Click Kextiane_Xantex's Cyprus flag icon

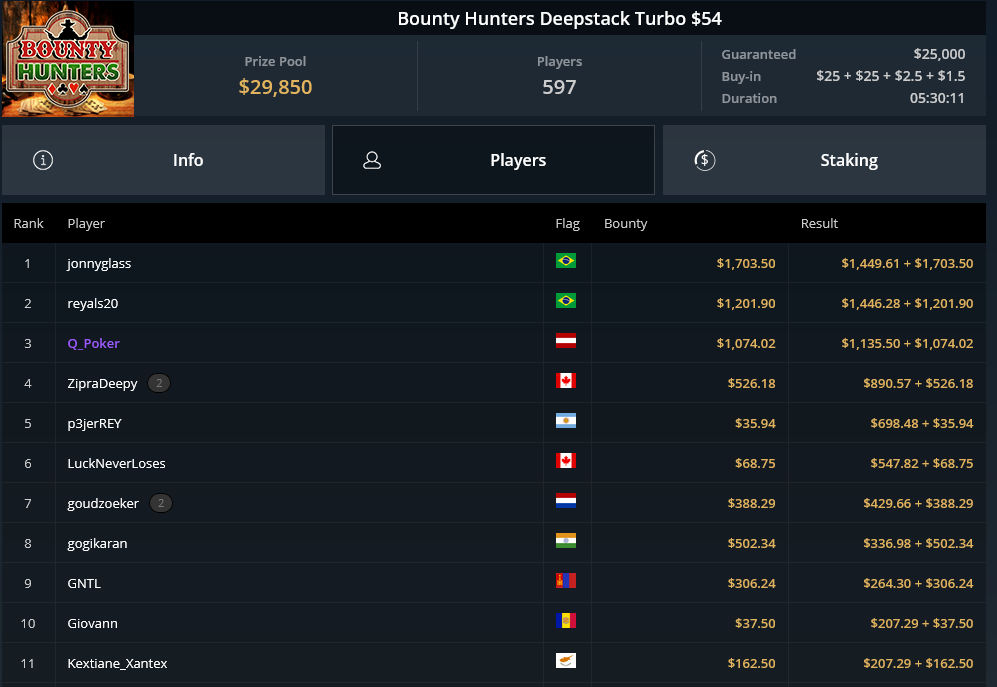566,661
